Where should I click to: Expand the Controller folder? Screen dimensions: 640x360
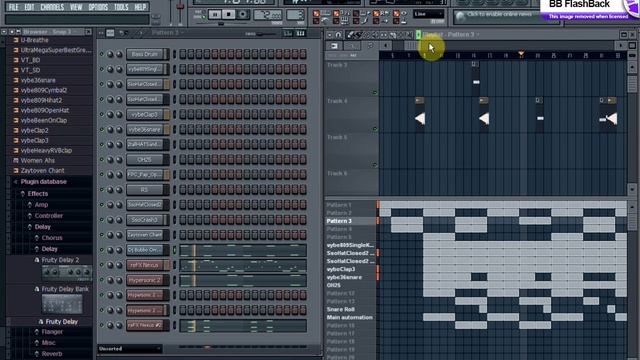(x=30, y=216)
